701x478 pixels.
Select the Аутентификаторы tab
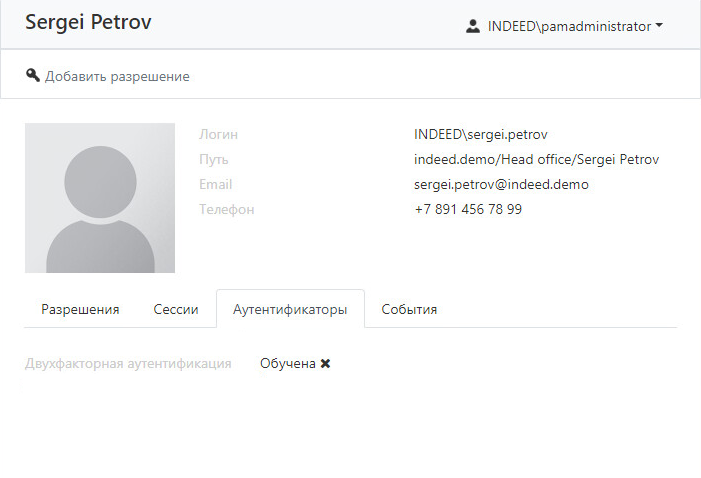(290, 309)
